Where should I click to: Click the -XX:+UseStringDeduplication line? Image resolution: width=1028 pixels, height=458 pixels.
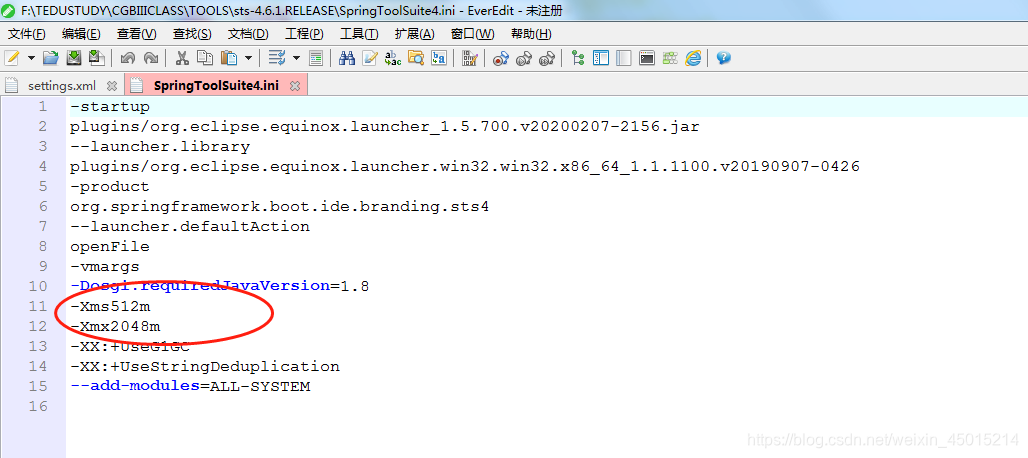205,366
